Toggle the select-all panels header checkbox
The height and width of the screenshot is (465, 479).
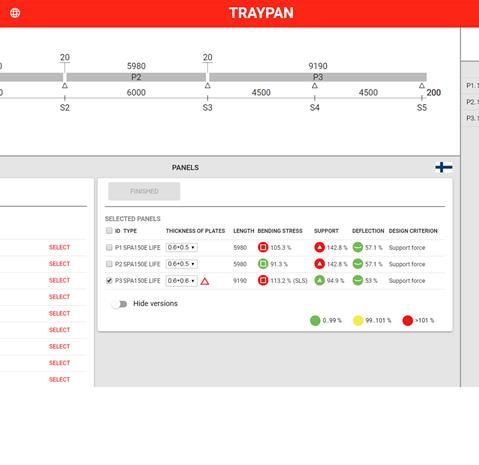click(109, 231)
